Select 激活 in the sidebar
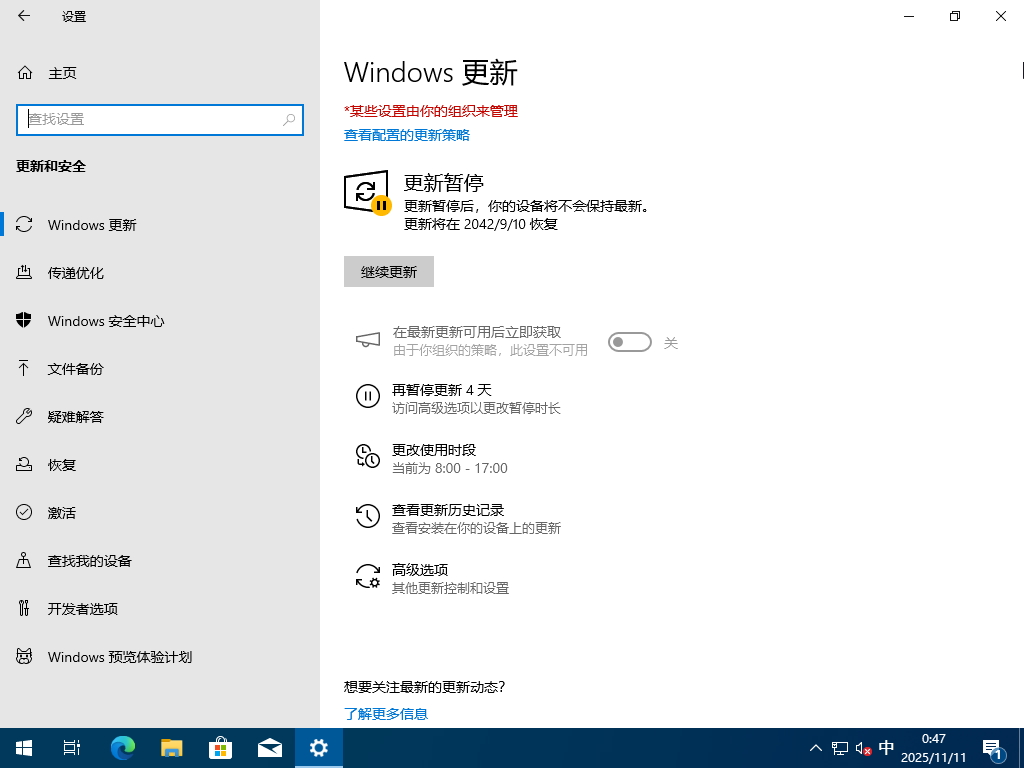 point(62,512)
